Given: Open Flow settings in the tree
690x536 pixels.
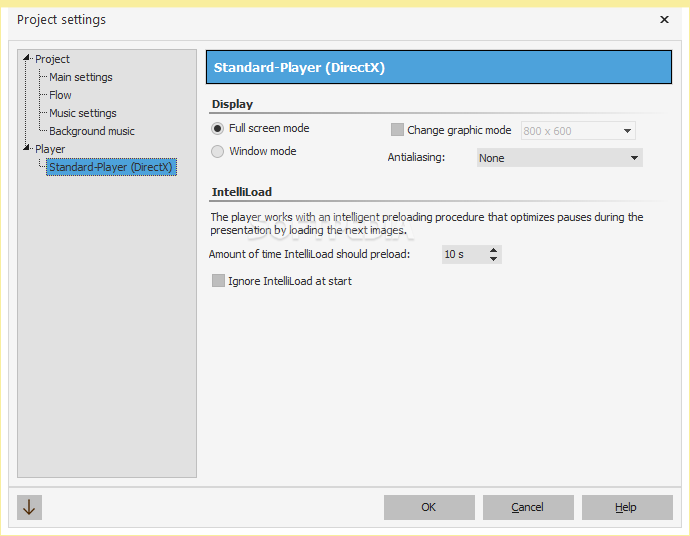Looking at the screenshot, I should pyautogui.click(x=60, y=95).
